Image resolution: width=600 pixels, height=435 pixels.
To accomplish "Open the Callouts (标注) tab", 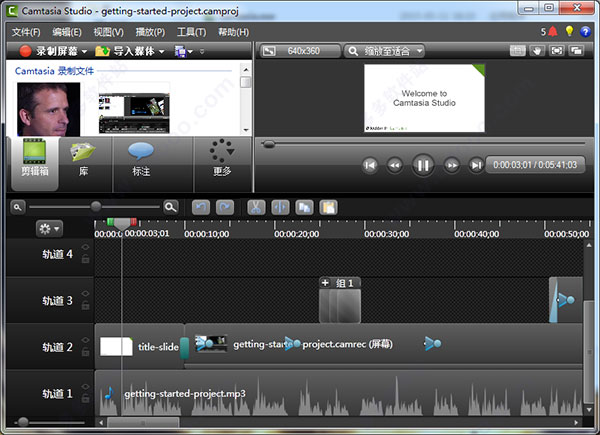I will (141, 164).
